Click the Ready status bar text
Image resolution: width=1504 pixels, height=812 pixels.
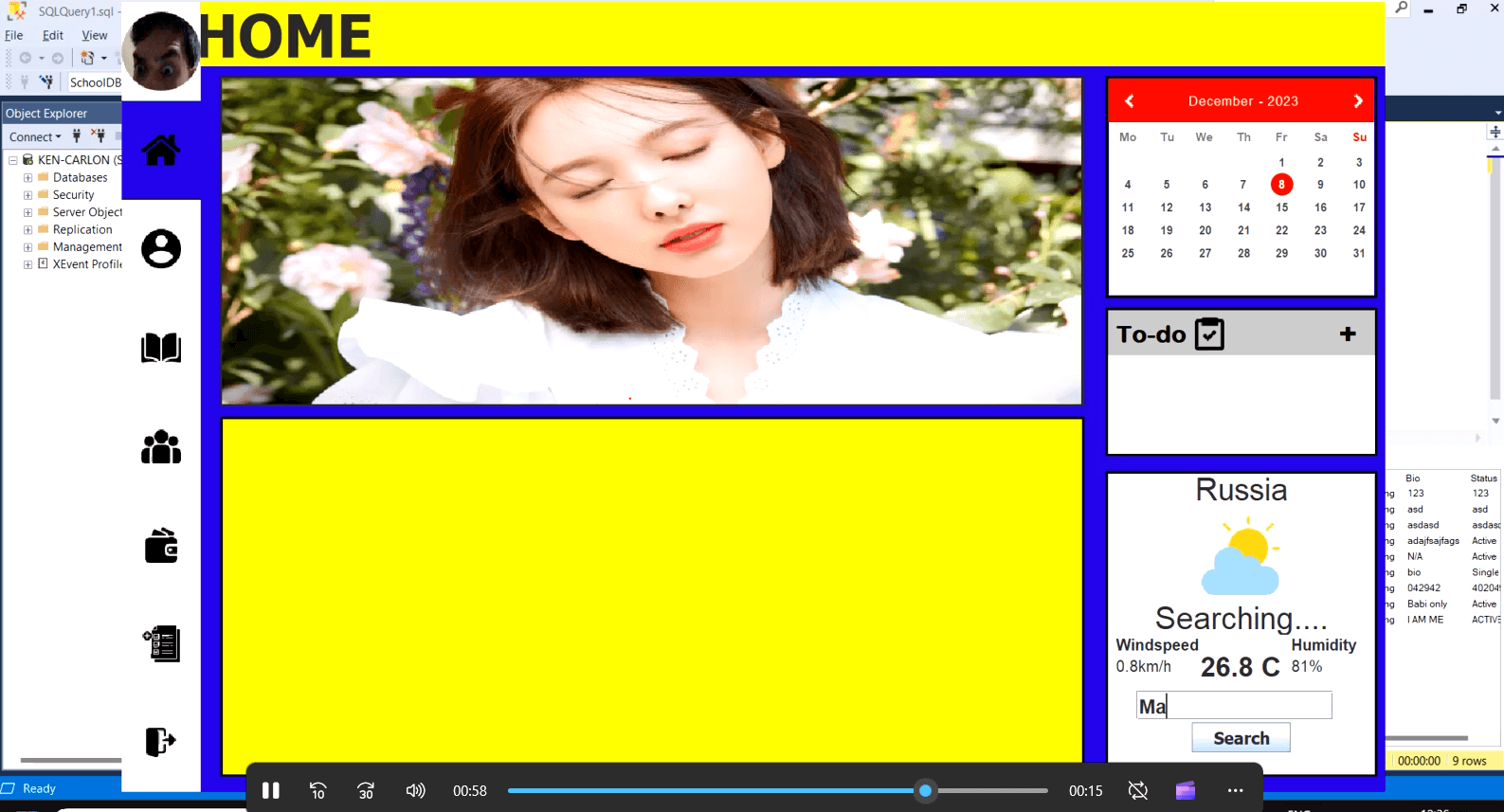point(39,788)
